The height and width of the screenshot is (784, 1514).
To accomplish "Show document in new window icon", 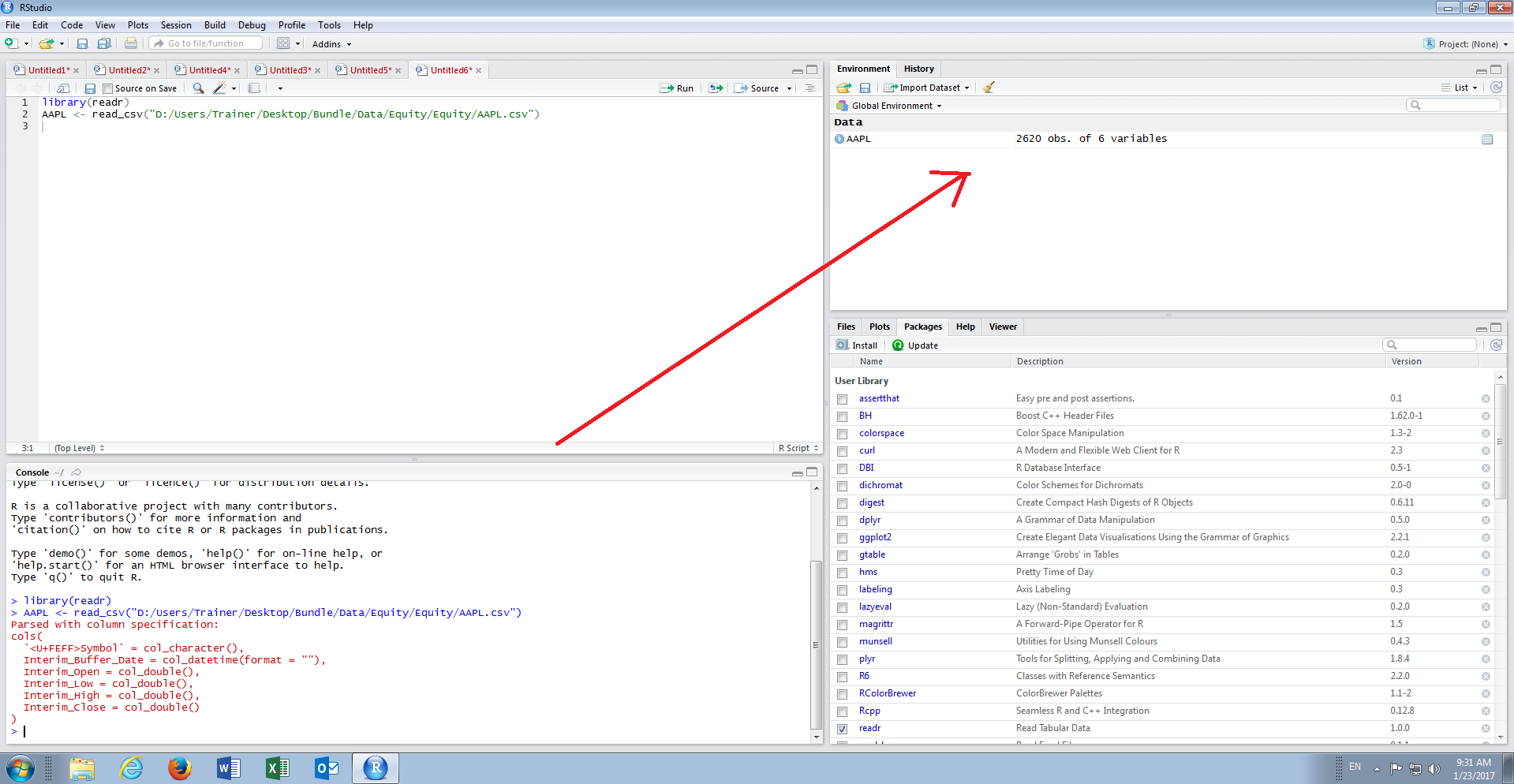I will pyautogui.click(x=64, y=88).
